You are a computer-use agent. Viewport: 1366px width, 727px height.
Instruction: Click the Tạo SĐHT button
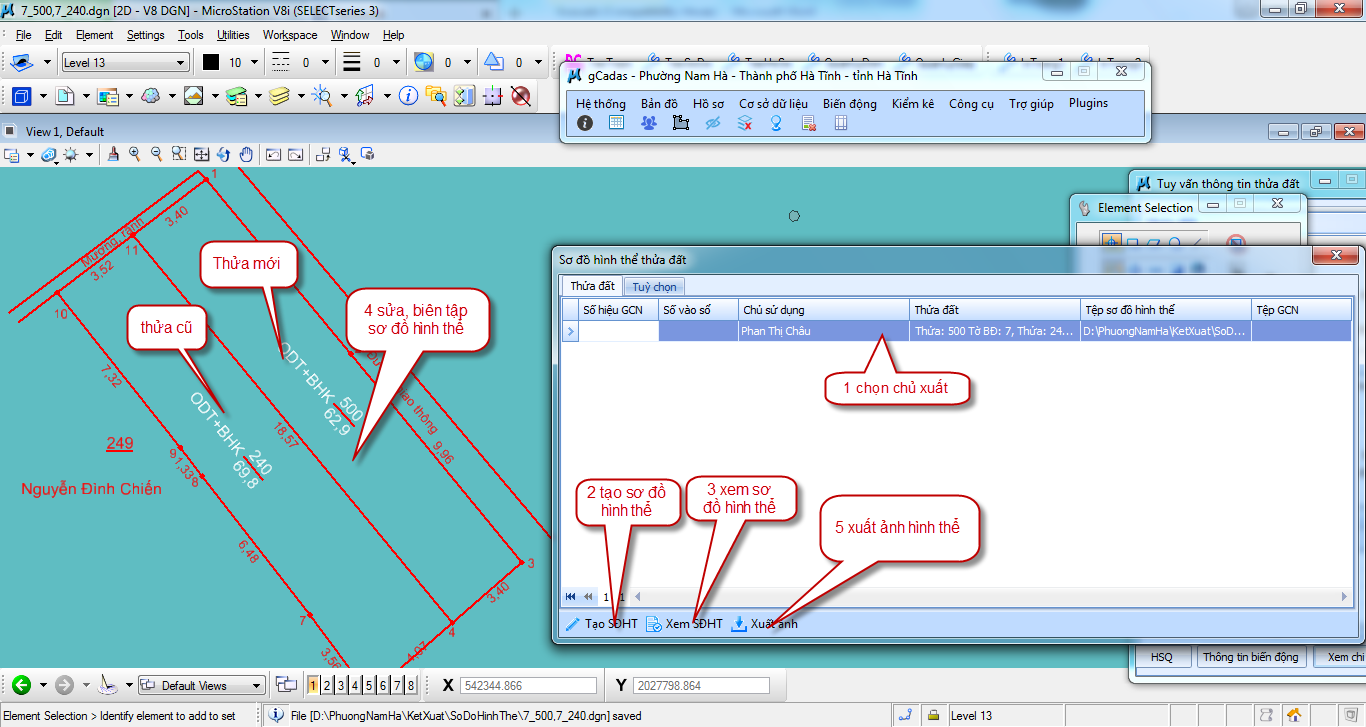point(601,624)
